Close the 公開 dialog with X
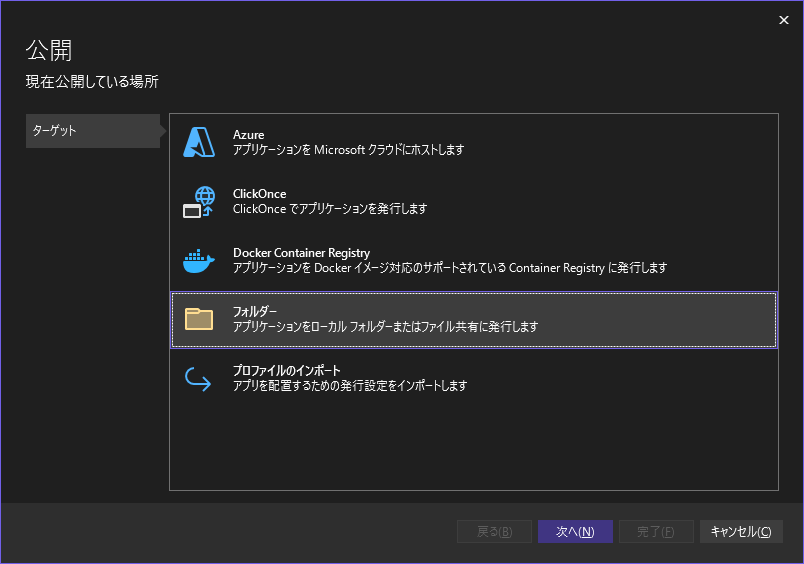Viewport: 804px width, 564px height. pyautogui.click(x=783, y=20)
